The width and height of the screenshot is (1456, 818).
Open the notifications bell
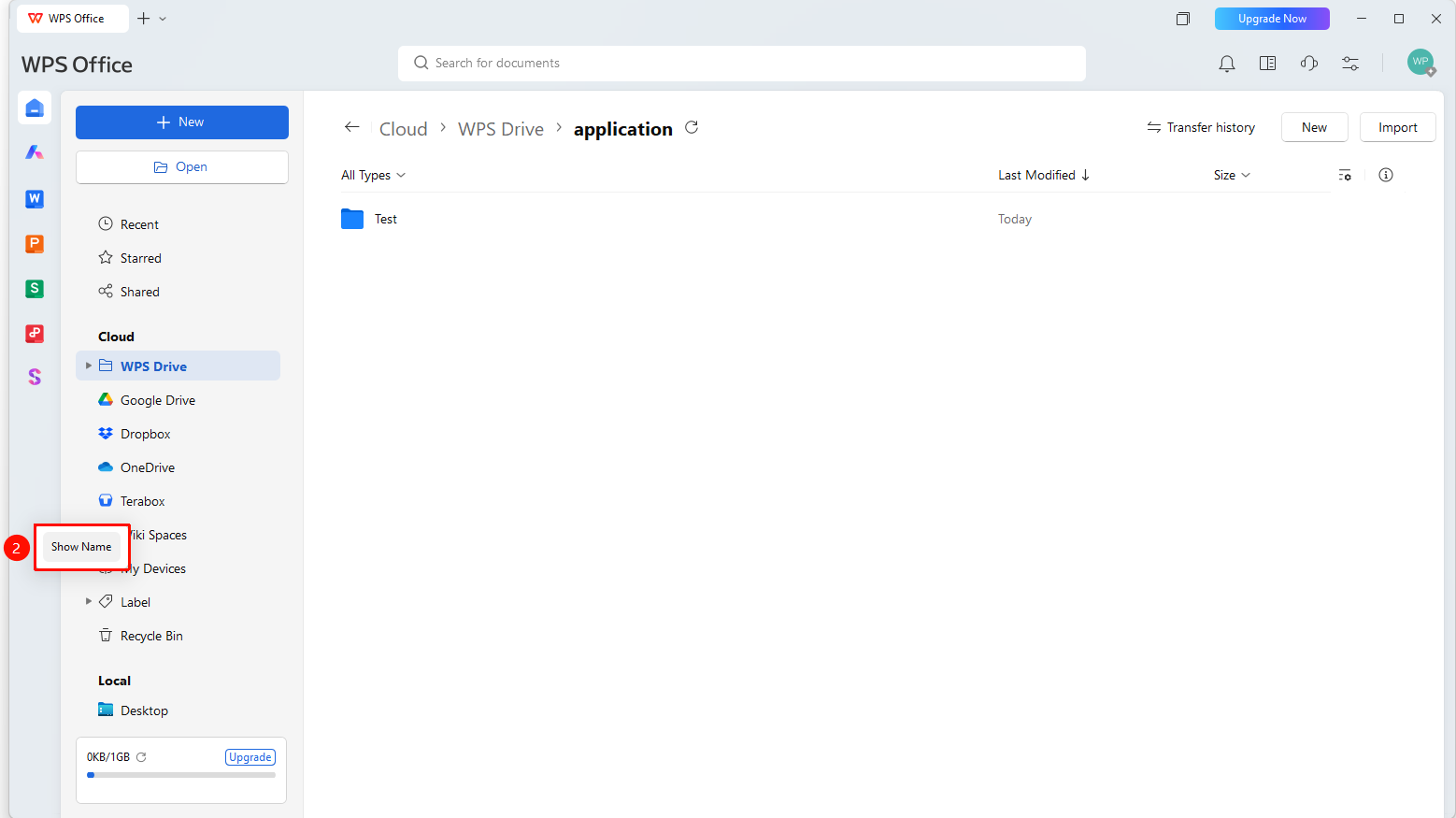click(1227, 64)
